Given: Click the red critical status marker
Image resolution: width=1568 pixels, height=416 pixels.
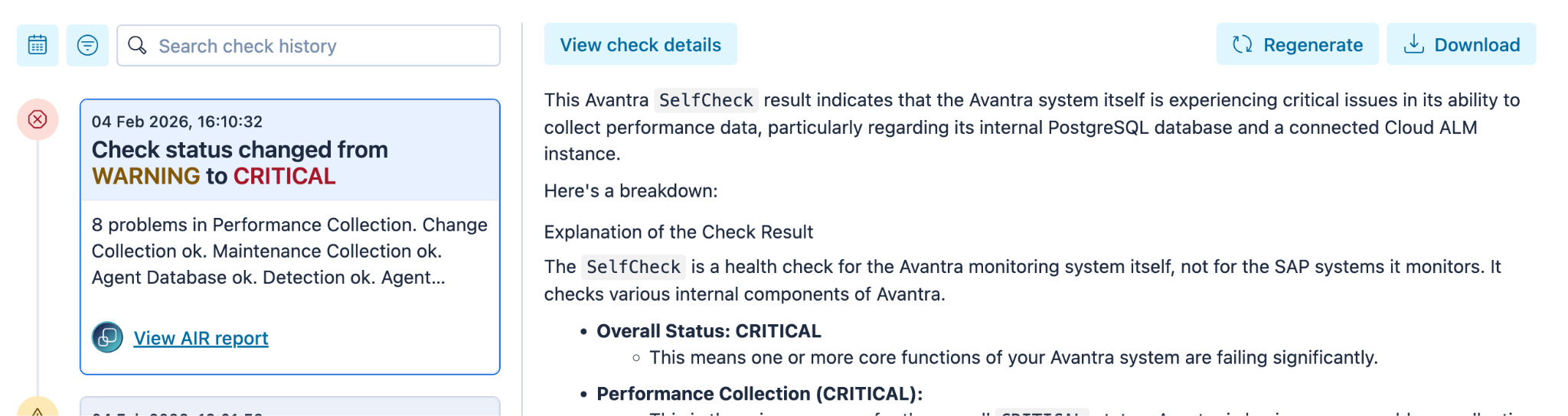Looking at the screenshot, I should (x=38, y=119).
